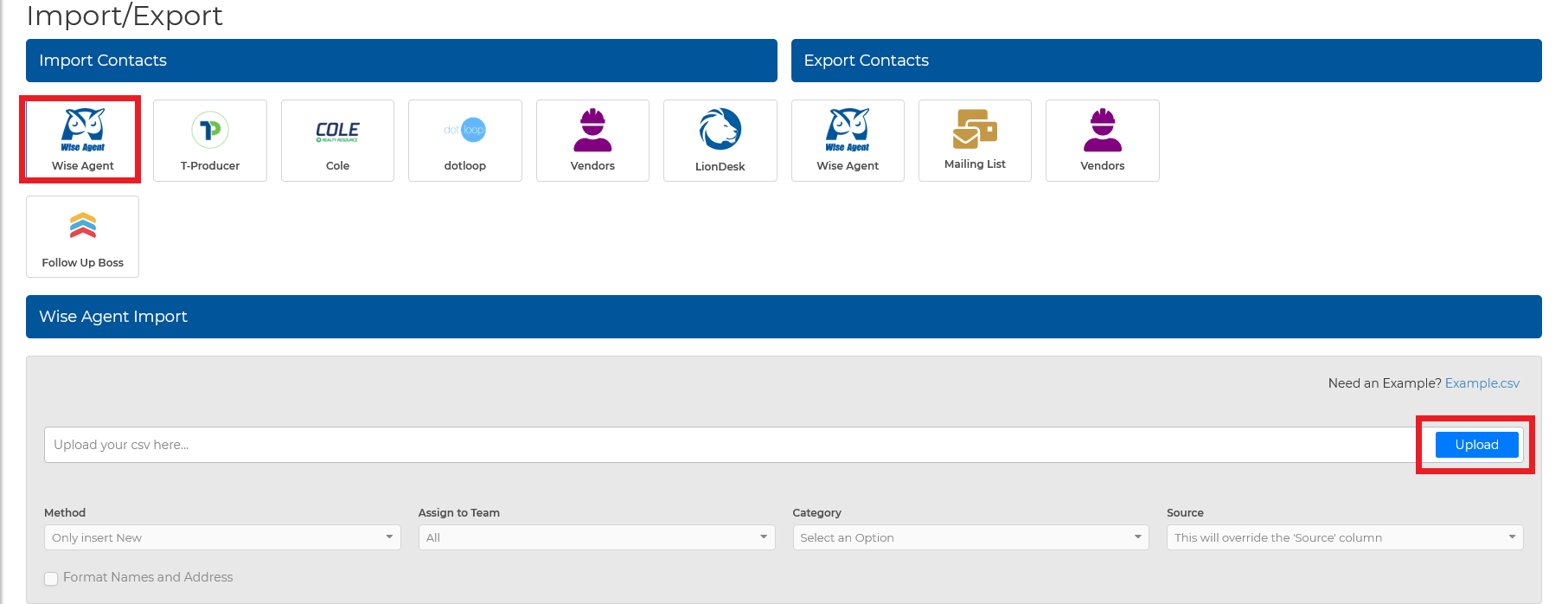Open Mailing List export tile
Image resolution: width=1568 pixels, height=604 pixels.
(x=975, y=140)
